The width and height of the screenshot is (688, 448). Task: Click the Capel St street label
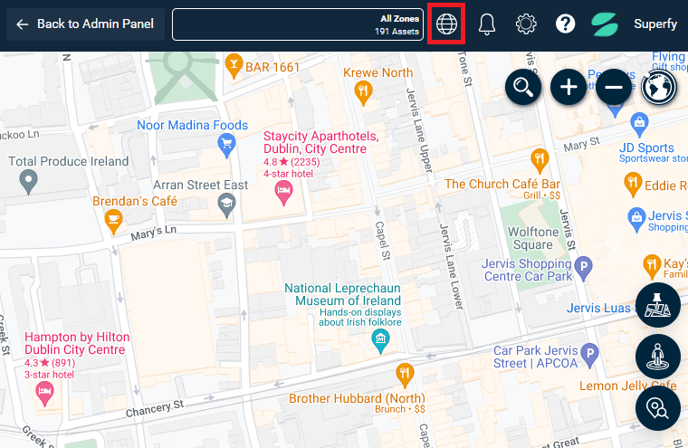point(382,240)
